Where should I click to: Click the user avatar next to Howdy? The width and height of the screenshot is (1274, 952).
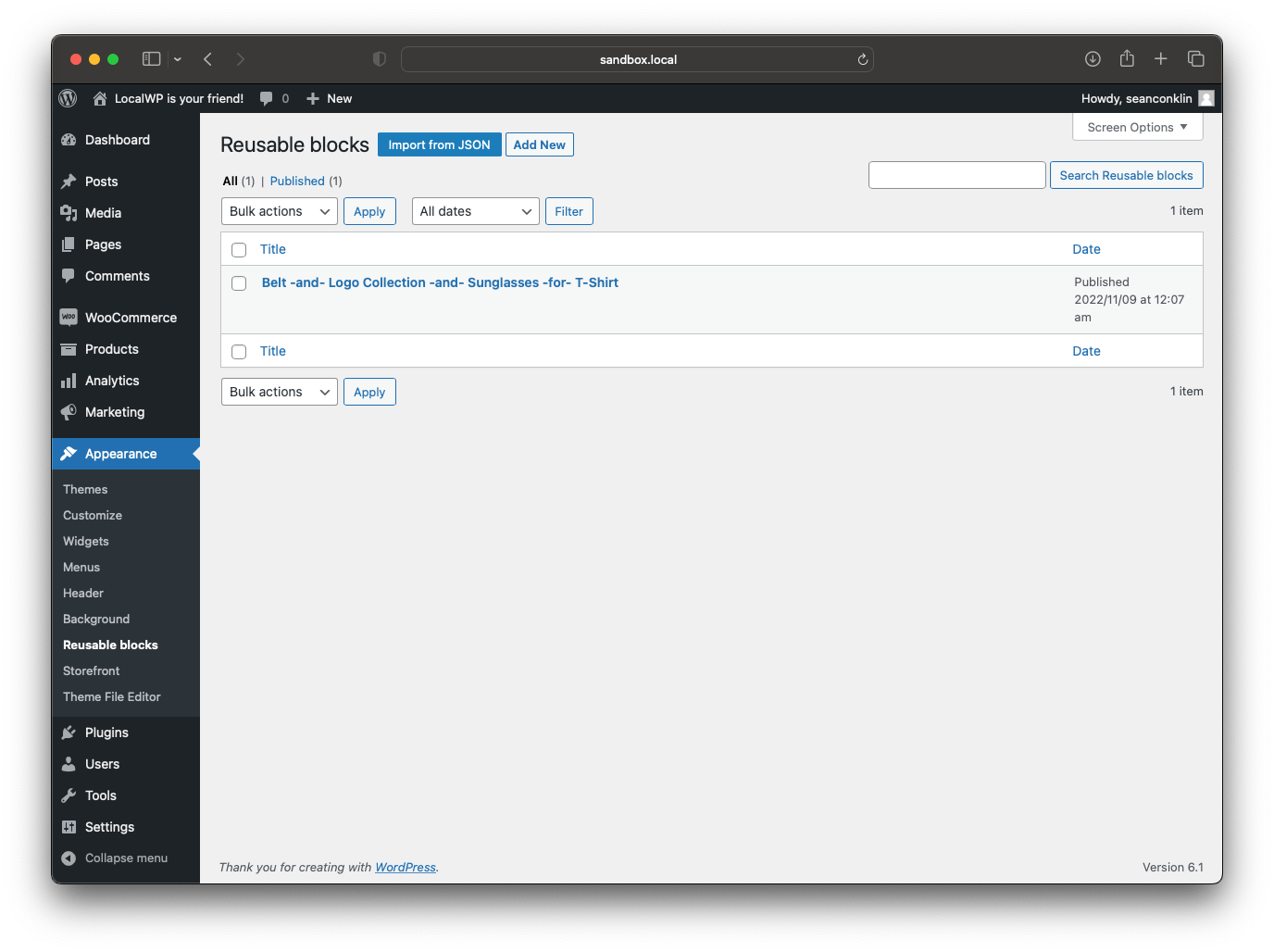(1206, 98)
